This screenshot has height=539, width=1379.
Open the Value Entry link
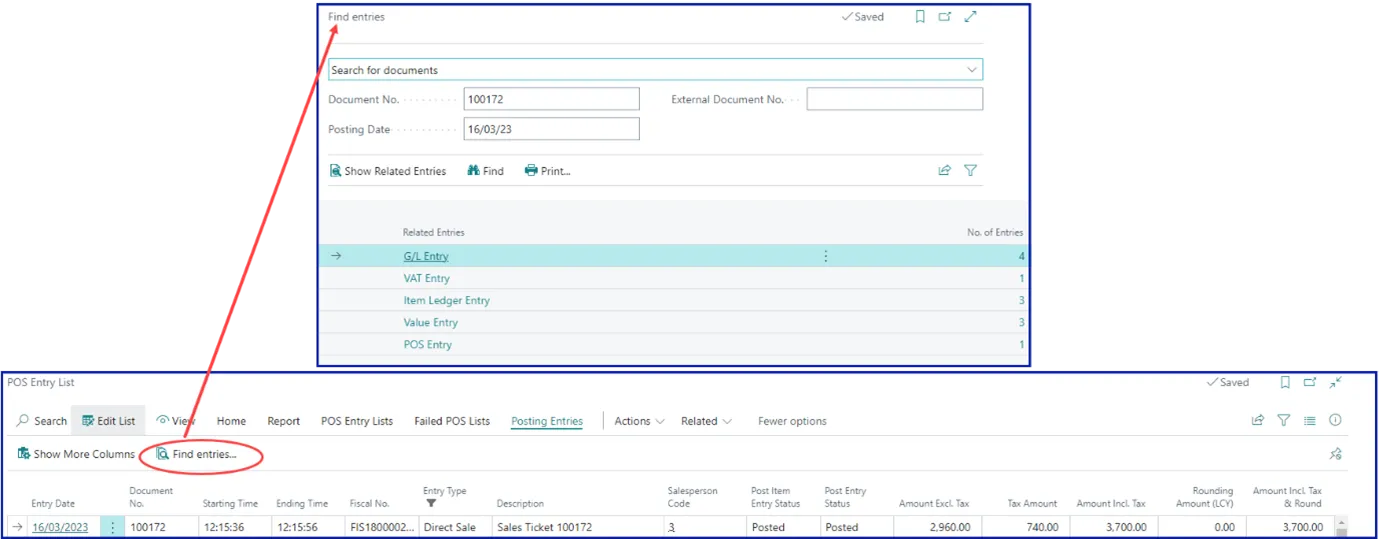(x=431, y=323)
